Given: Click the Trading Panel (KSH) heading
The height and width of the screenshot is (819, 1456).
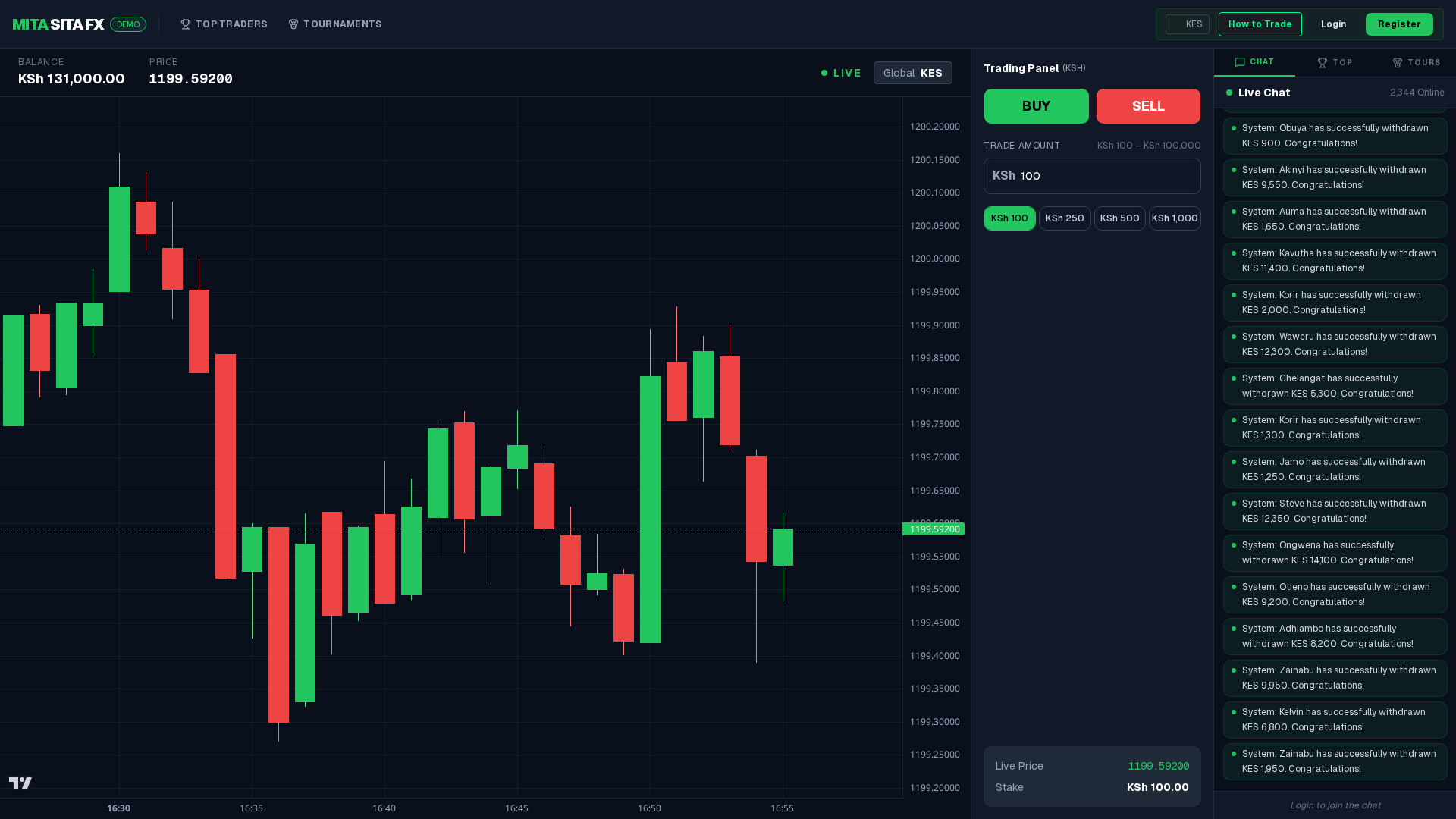Looking at the screenshot, I should [x=1034, y=68].
